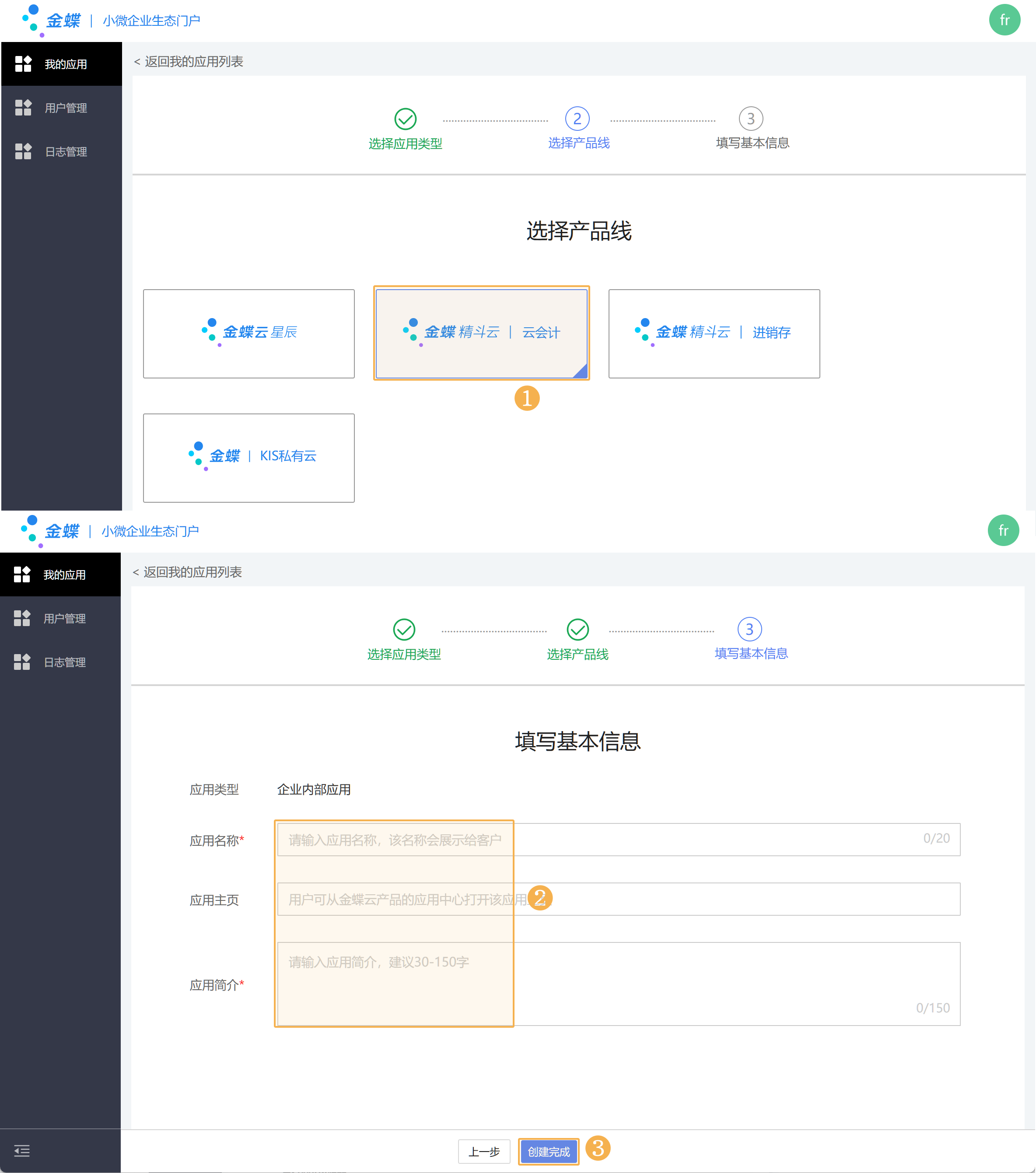The height and width of the screenshot is (1173, 1036).
Task: Open 我的应用 in the top sidebar
Action: [65, 64]
